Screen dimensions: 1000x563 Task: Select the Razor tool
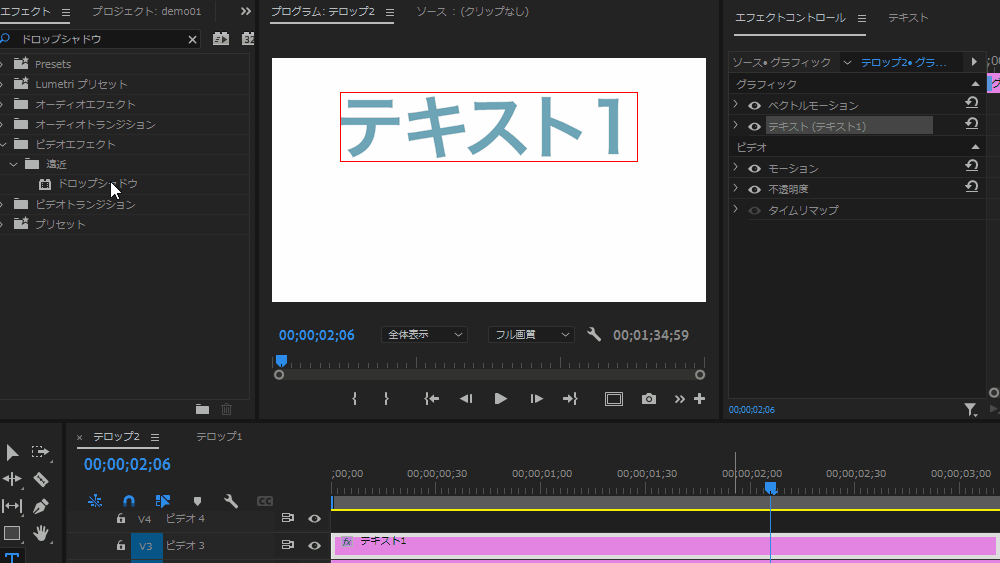click(x=40, y=479)
